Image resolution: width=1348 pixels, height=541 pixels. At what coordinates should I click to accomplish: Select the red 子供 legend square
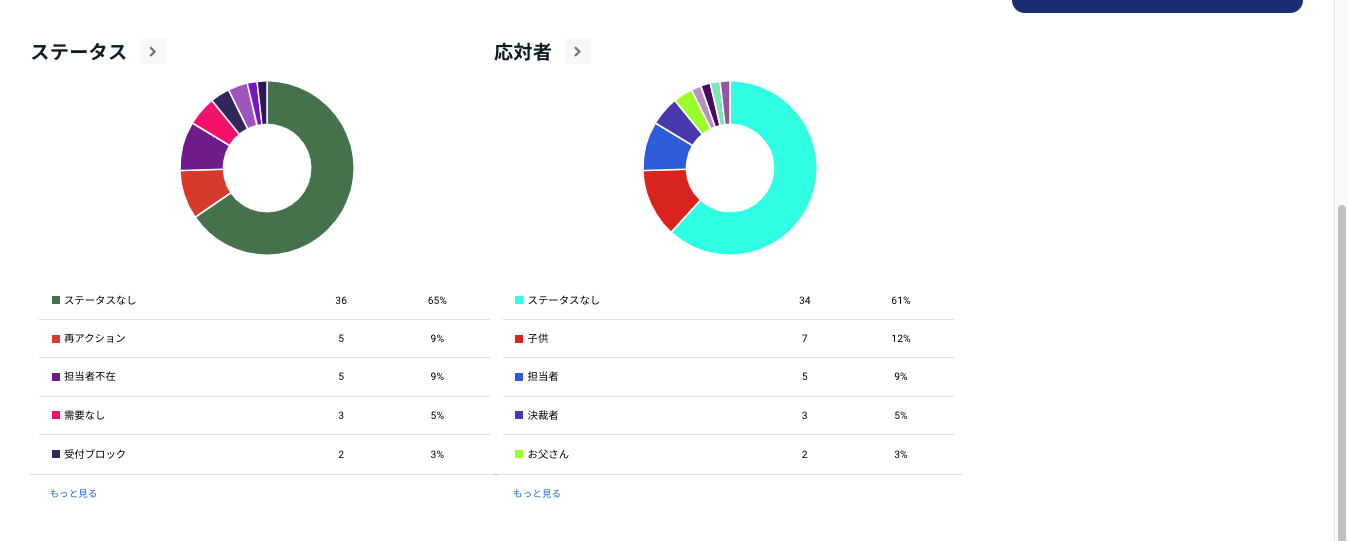519,339
